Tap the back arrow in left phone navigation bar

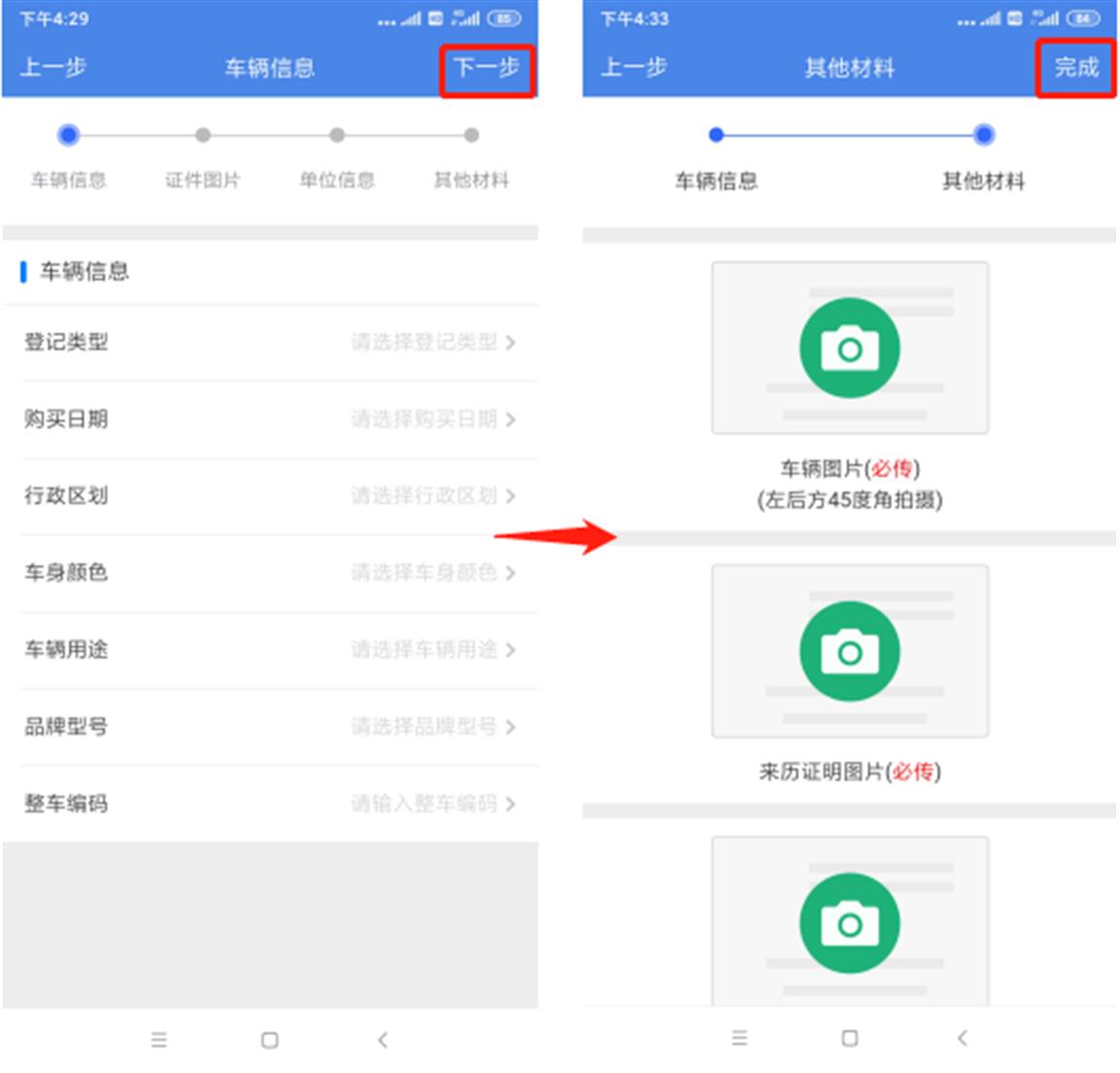[383, 1040]
